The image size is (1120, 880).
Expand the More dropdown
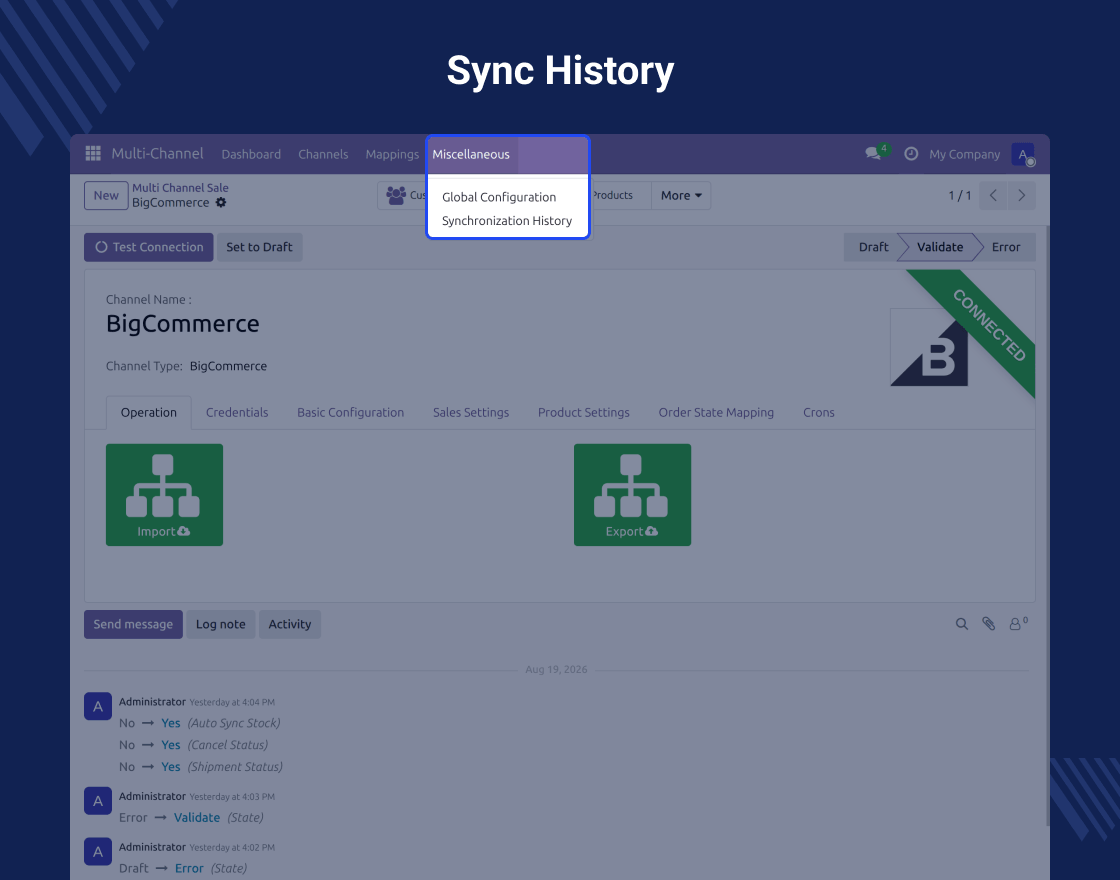pyautogui.click(x=681, y=195)
